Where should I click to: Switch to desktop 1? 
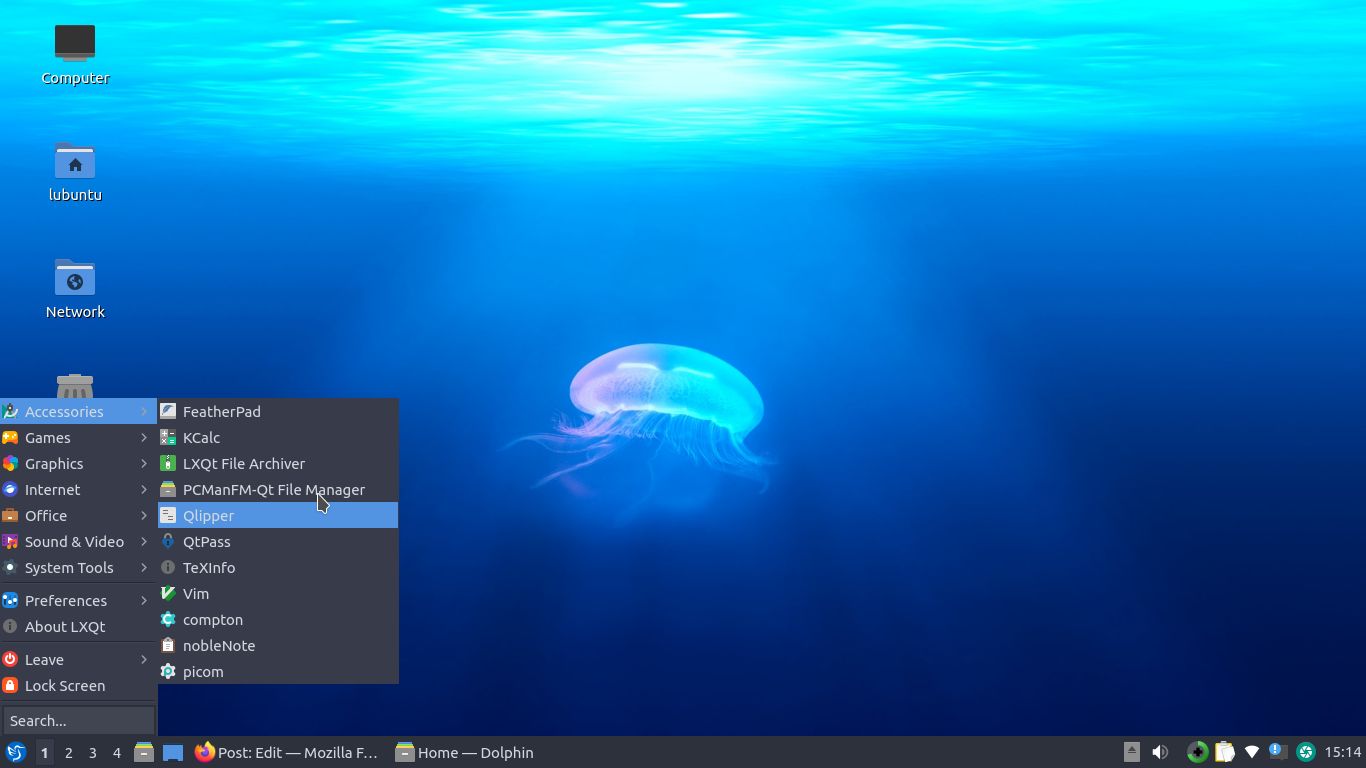tap(44, 752)
